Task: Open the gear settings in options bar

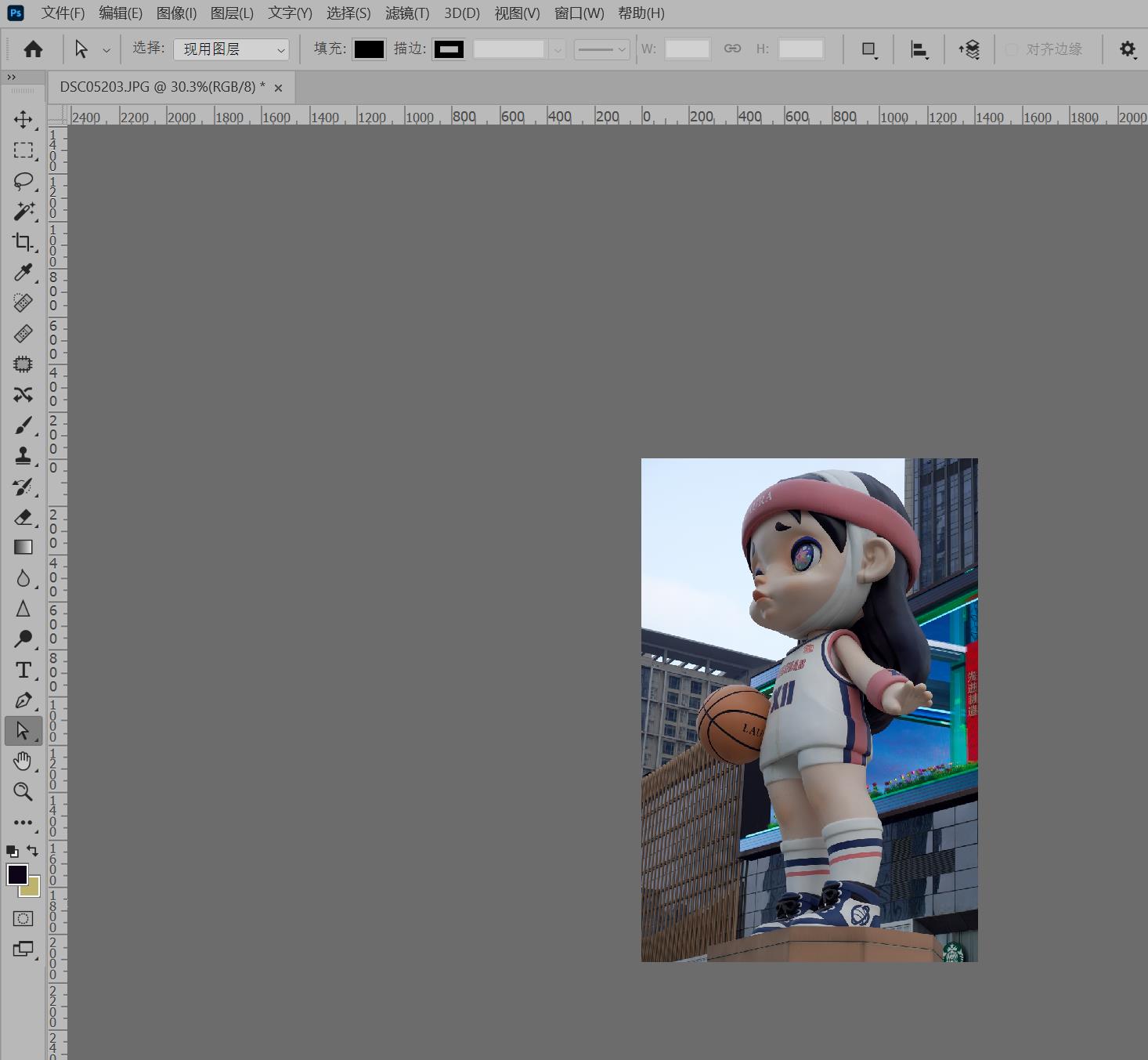Action: click(x=1127, y=49)
